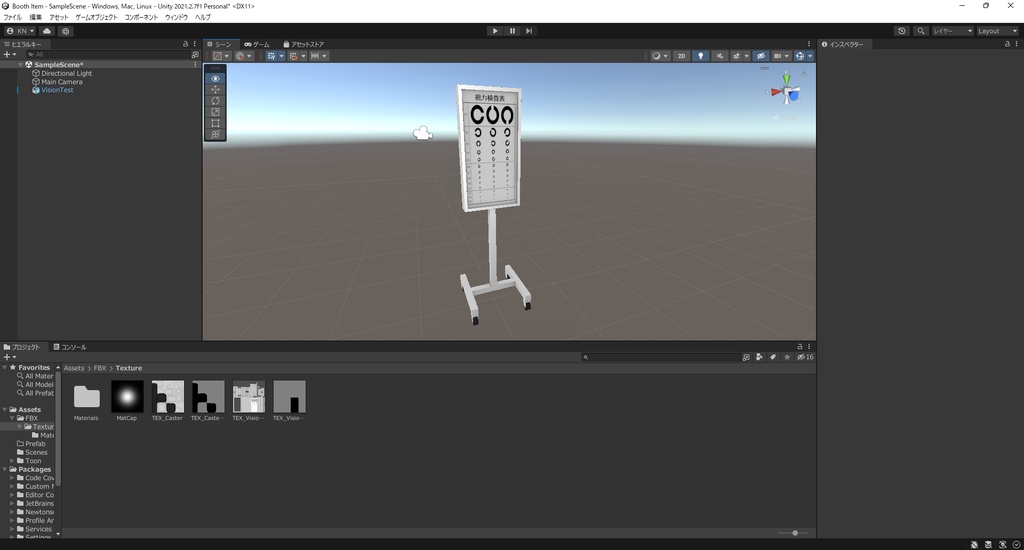1024x550 pixels.
Task: Click the Pause button
Action: click(x=512, y=31)
